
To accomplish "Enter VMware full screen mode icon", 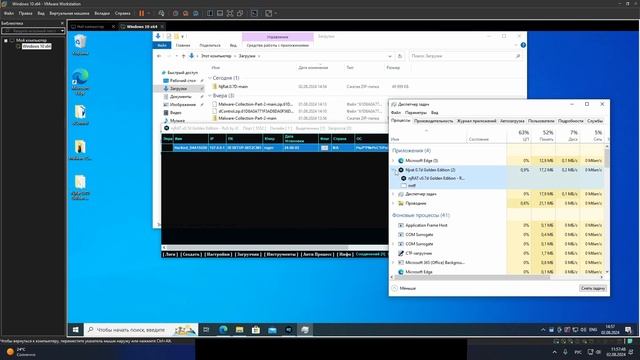I will point(230,13).
